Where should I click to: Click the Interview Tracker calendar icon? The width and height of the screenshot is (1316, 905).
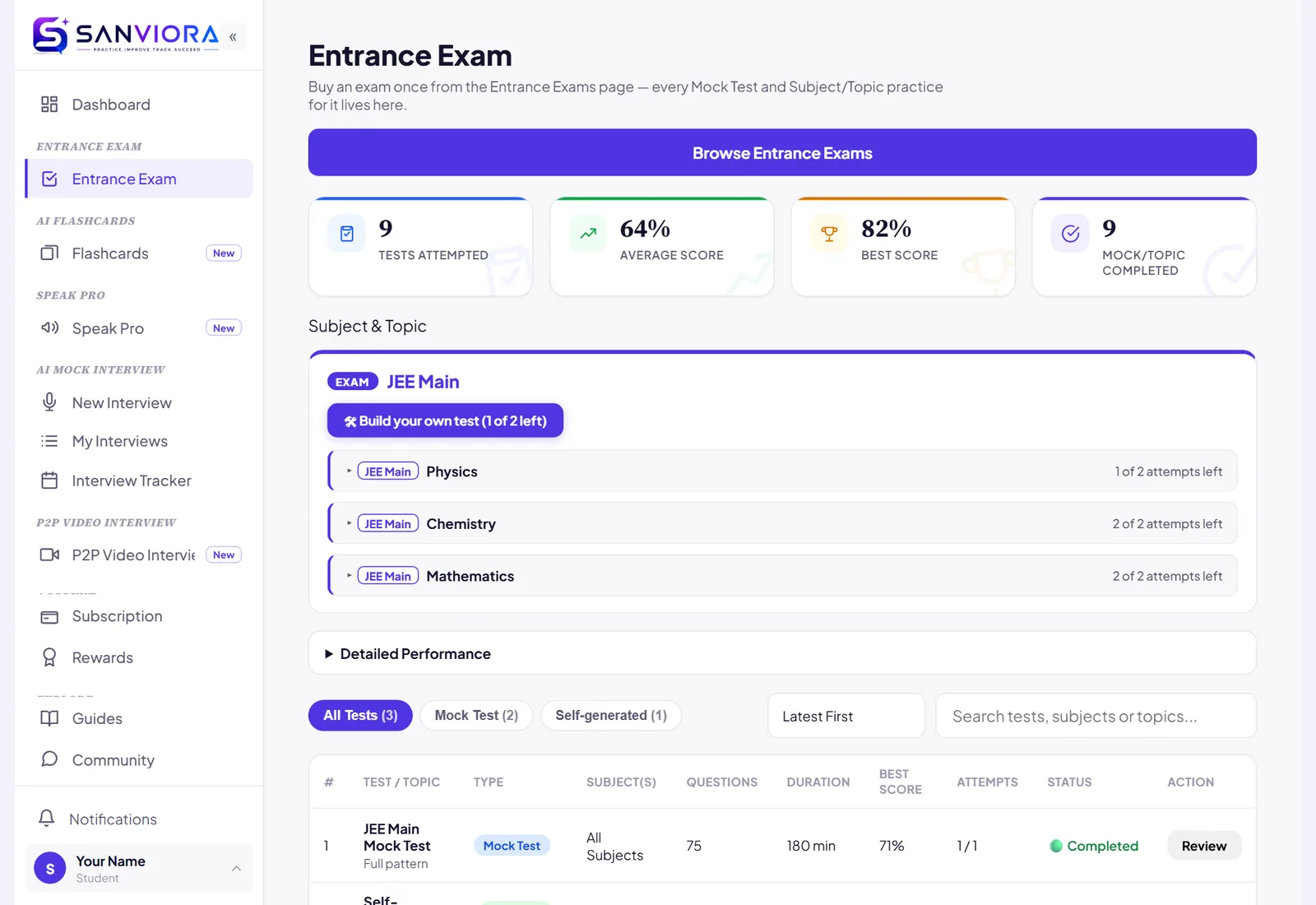click(x=49, y=480)
